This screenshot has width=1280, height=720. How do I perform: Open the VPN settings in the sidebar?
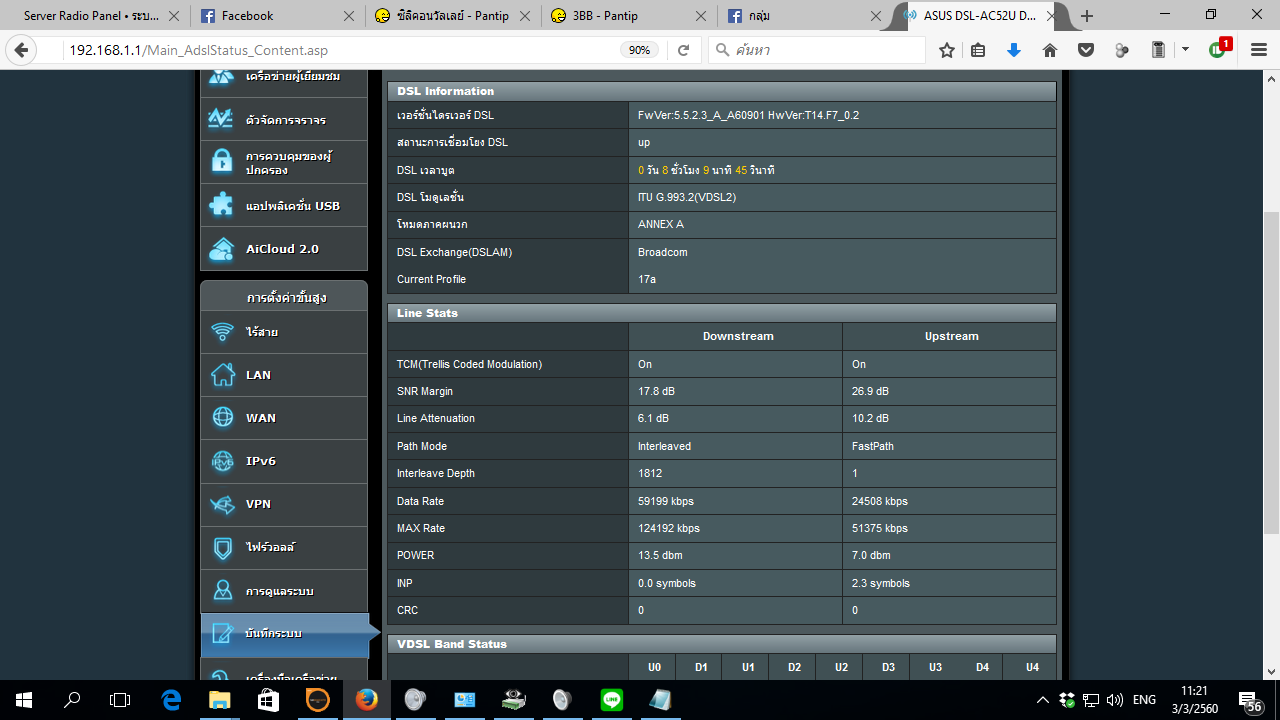284,504
